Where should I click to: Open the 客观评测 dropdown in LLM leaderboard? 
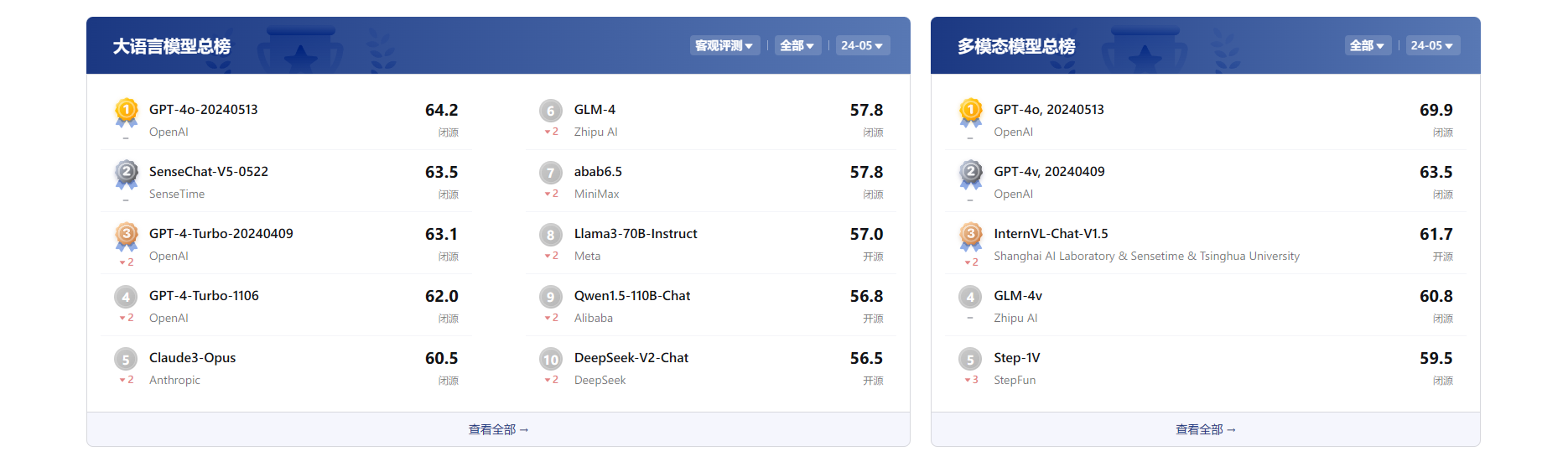pos(724,45)
